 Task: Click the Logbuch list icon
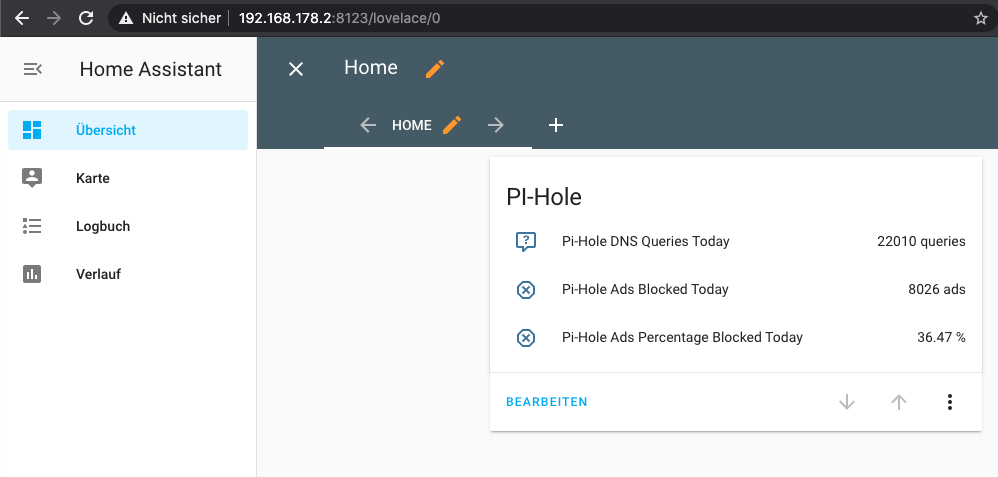tap(32, 226)
